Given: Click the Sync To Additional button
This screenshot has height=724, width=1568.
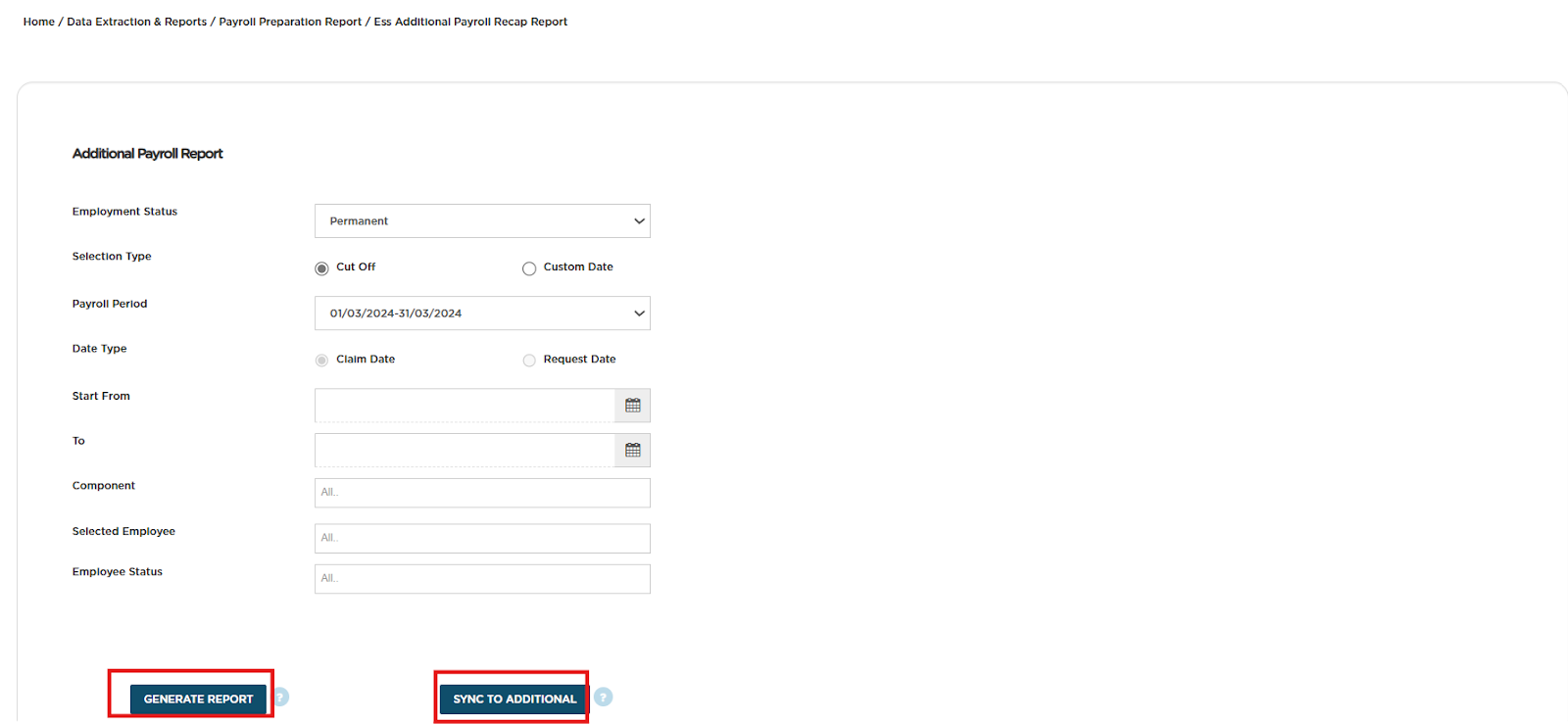Looking at the screenshot, I should click(514, 699).
